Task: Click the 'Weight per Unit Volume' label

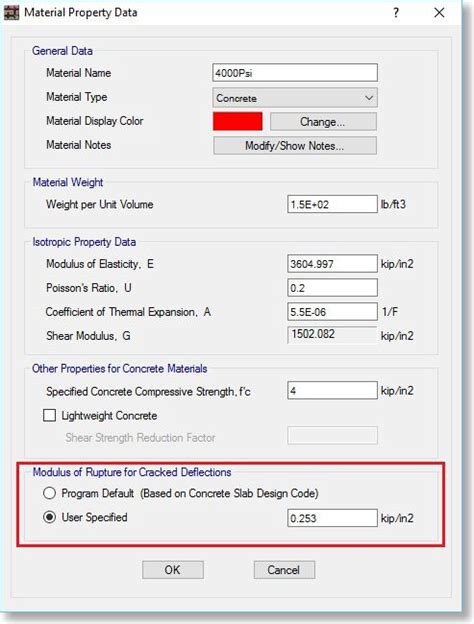Action: tap(99, 204)
